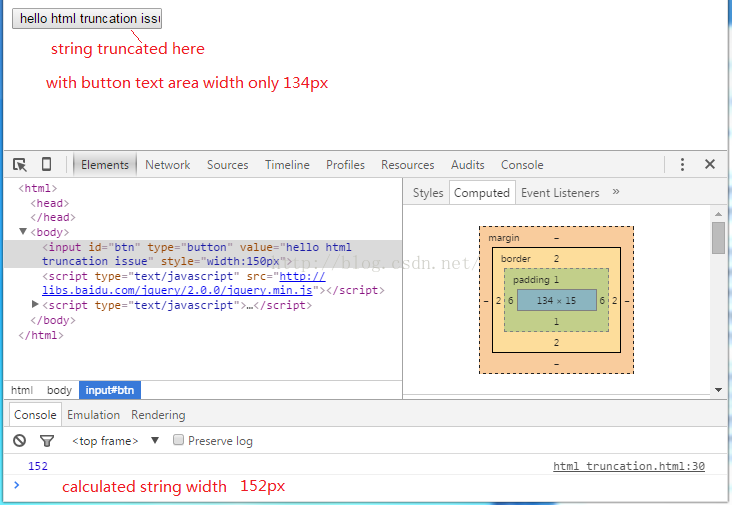This screenshot has height=505, width=732.
Task: Switch to the top Console tab
Action: pos(522,165)
